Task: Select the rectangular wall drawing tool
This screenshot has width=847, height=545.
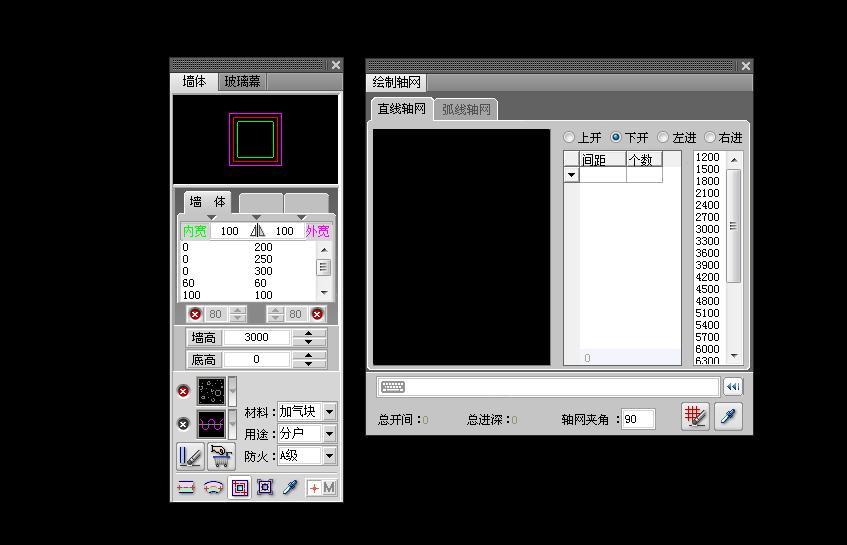Action: [239, 488]
